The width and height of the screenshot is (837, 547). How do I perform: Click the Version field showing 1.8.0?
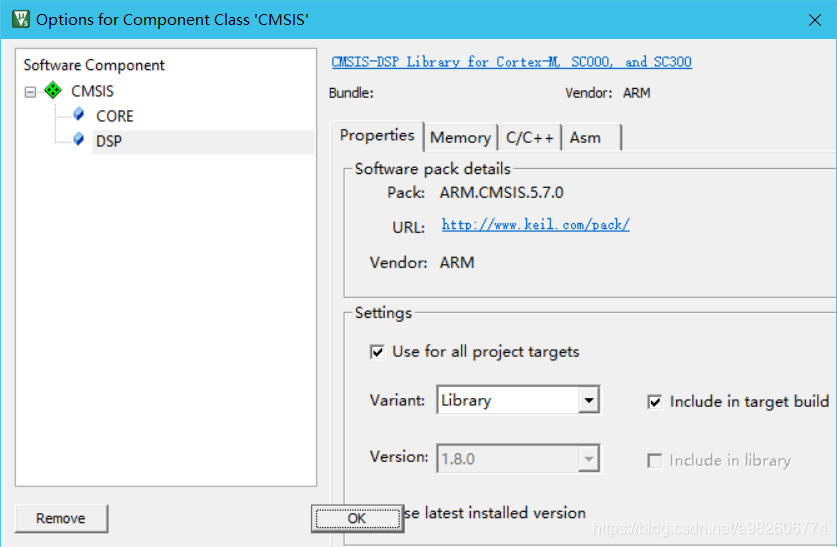click(x=518, y=458)
